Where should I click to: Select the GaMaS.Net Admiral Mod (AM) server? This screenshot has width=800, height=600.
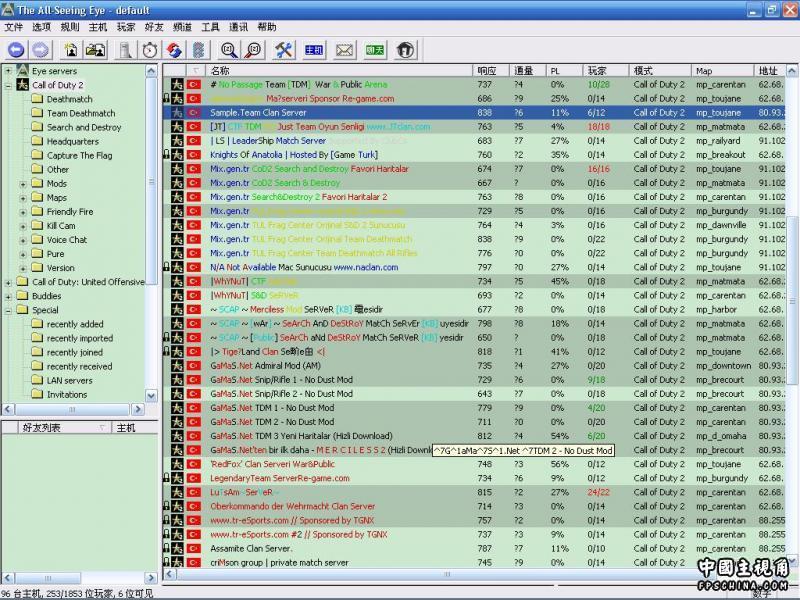pos(474,365)
